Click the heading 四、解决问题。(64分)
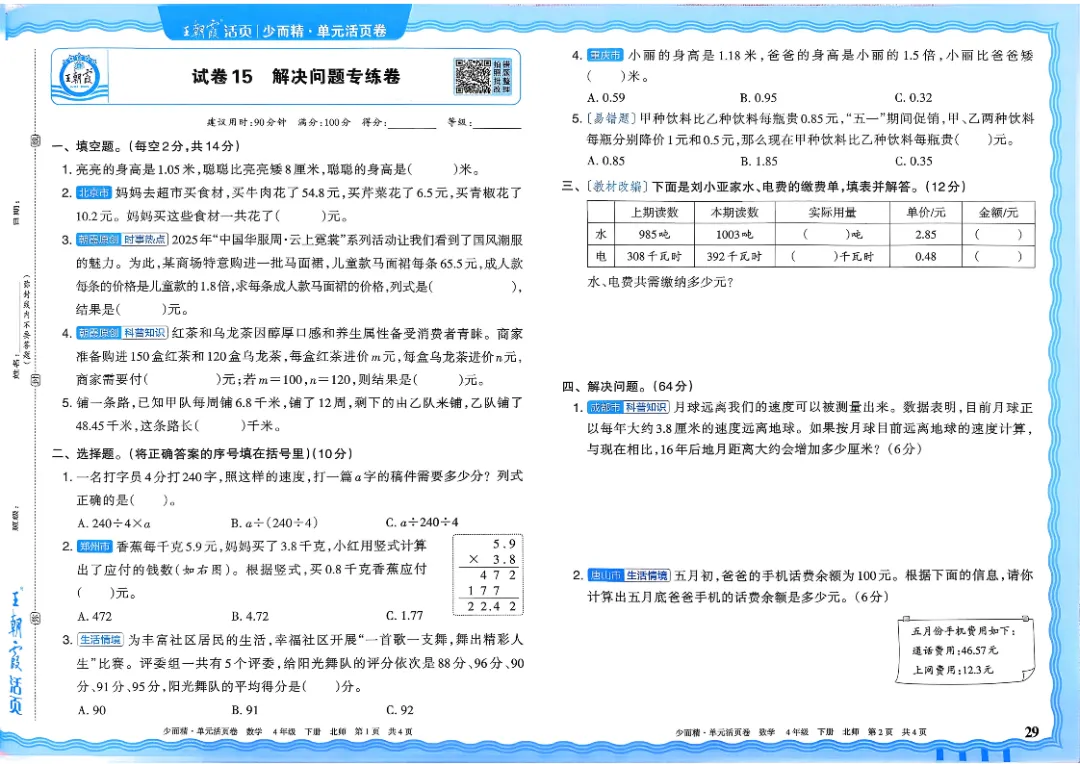The height and width of the screenshot is (764, 1080). click(627, 386)
